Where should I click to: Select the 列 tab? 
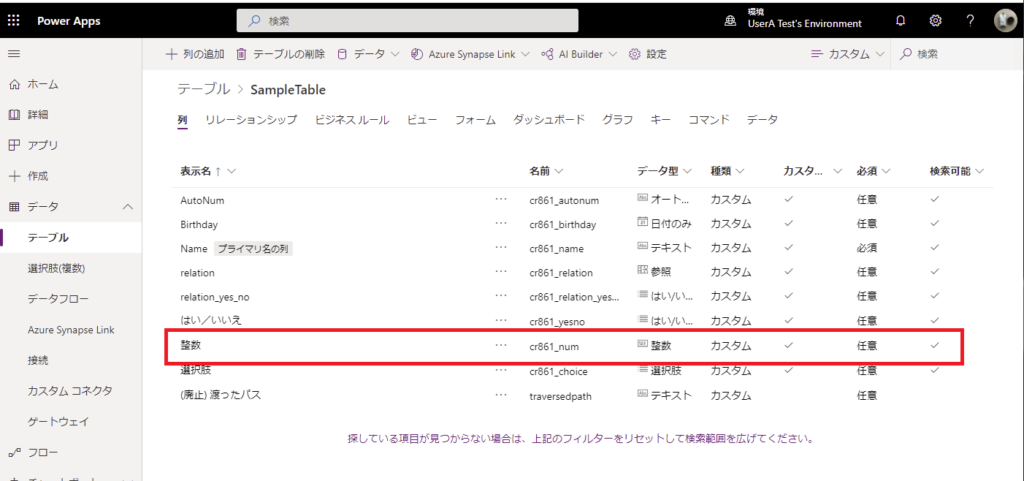182,120
